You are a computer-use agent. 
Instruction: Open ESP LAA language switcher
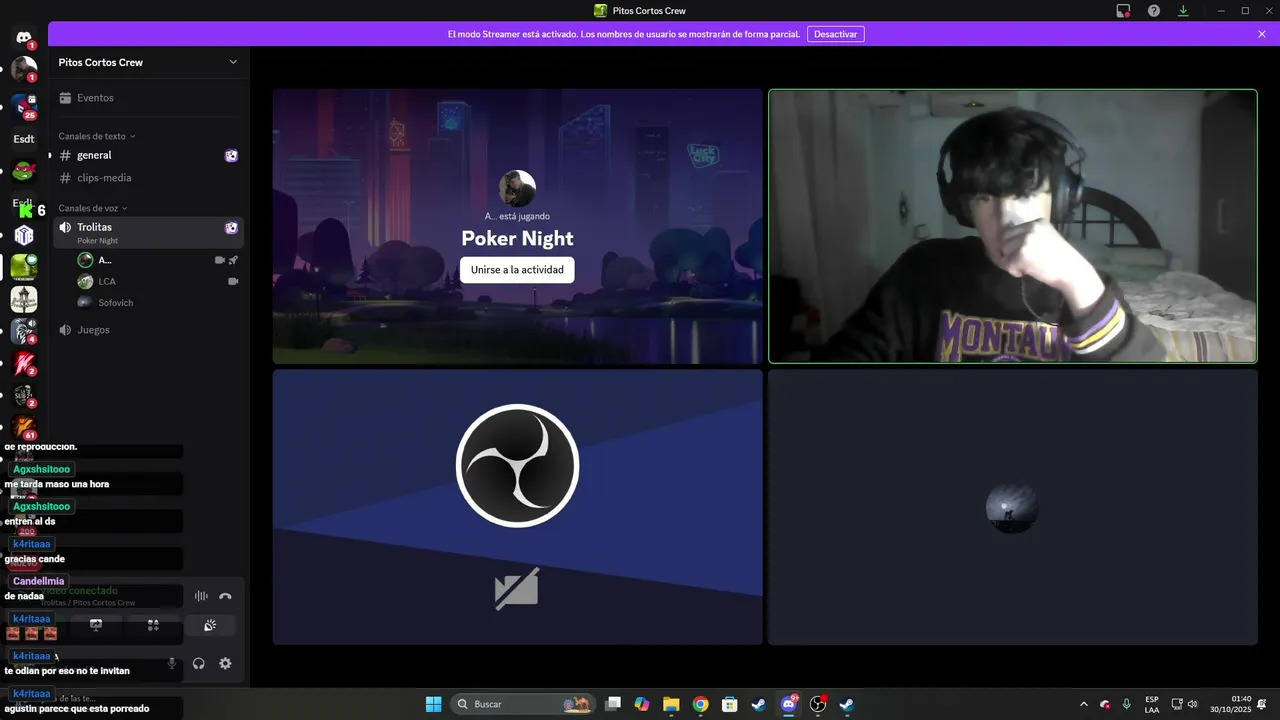click(x=1152, y=704)
